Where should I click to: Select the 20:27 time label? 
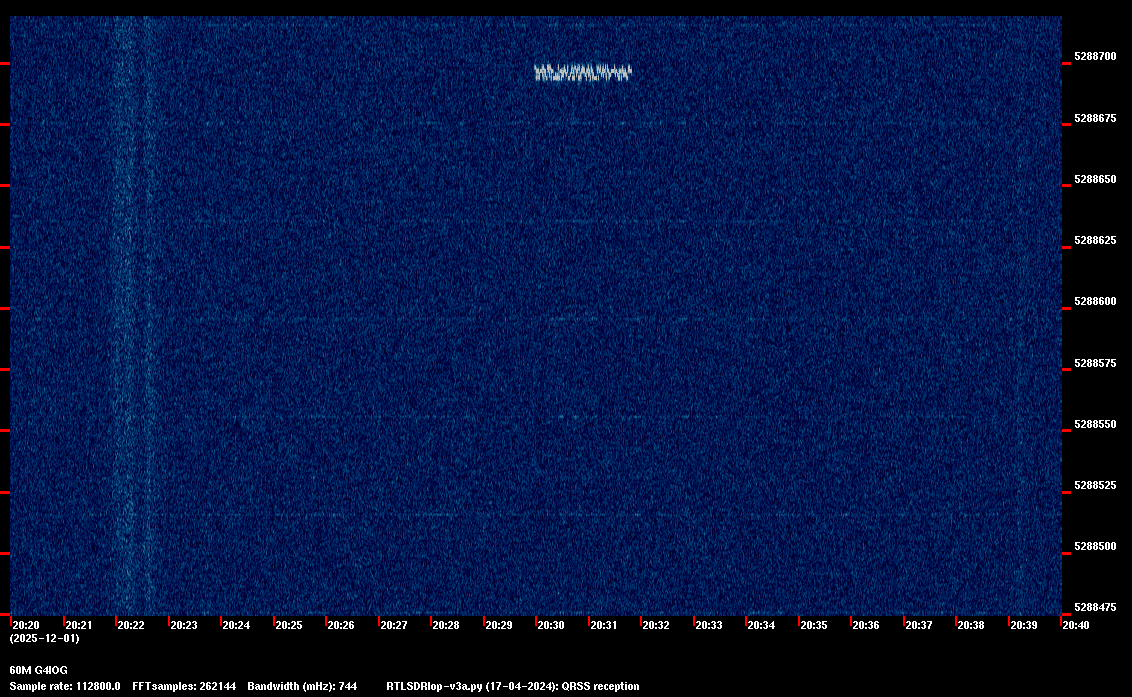coord(393,625)
